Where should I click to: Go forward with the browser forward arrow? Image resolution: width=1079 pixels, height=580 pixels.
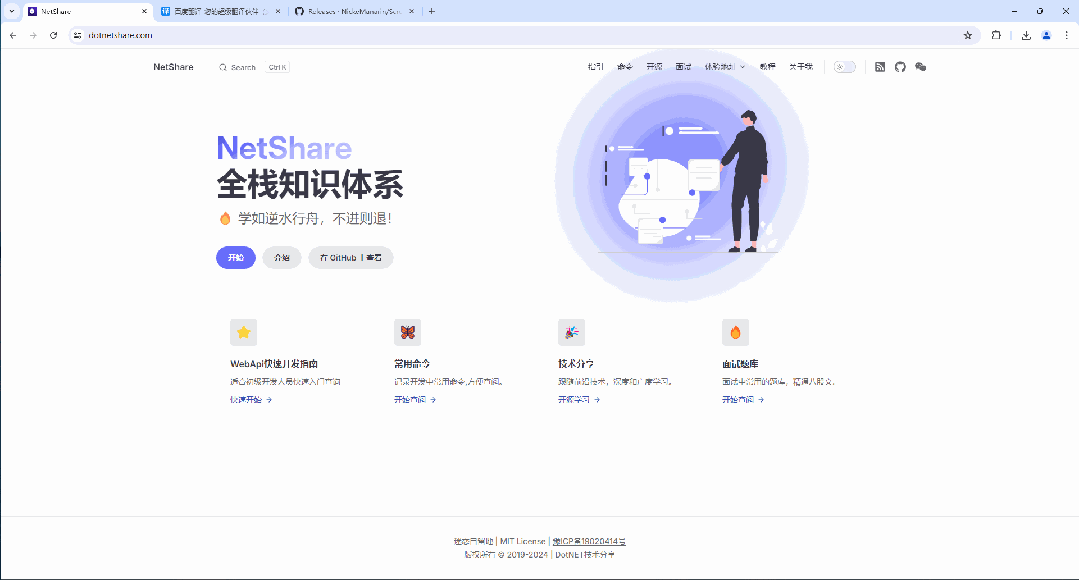tap(33, 35)
